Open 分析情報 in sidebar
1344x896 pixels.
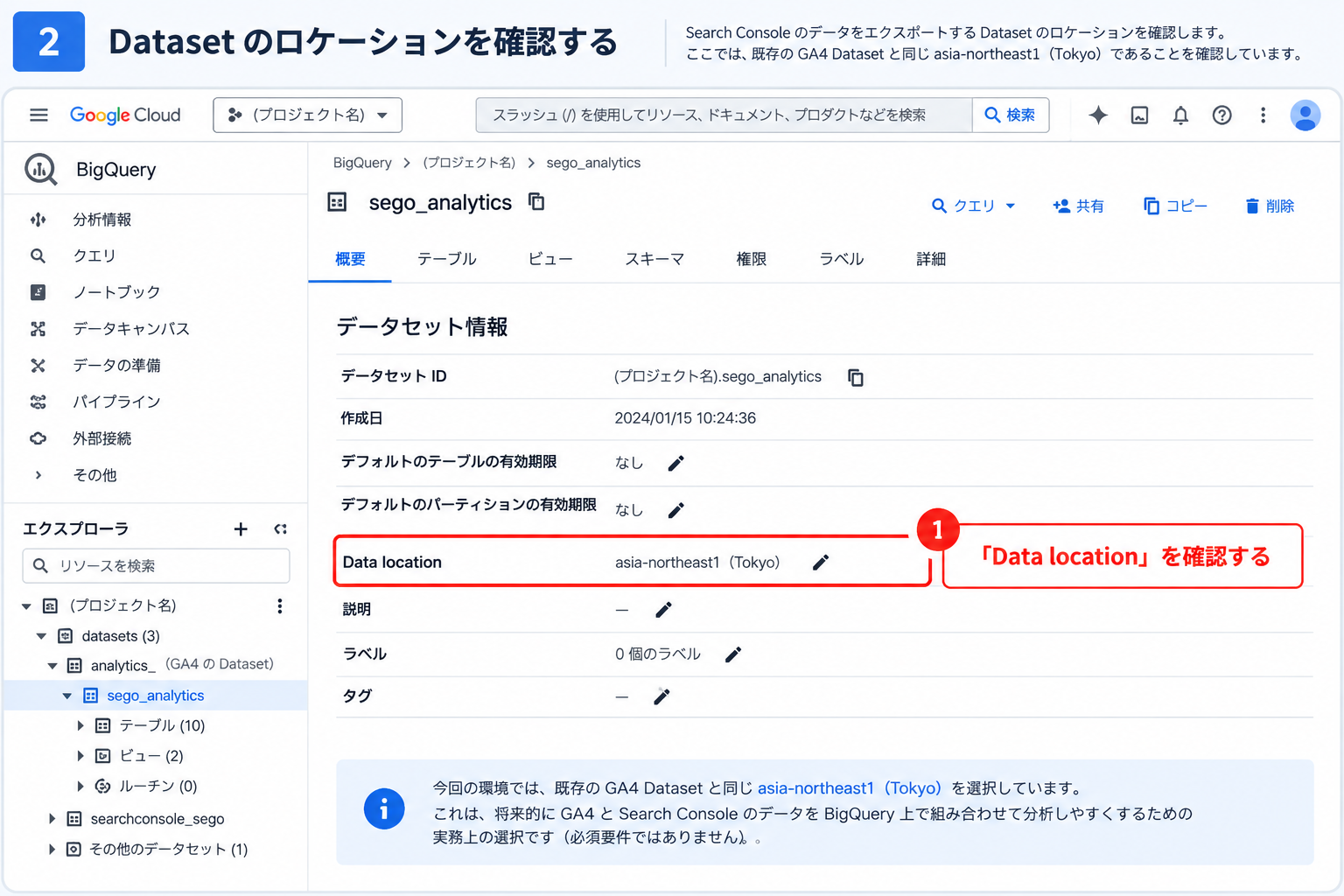coord(102,220)
